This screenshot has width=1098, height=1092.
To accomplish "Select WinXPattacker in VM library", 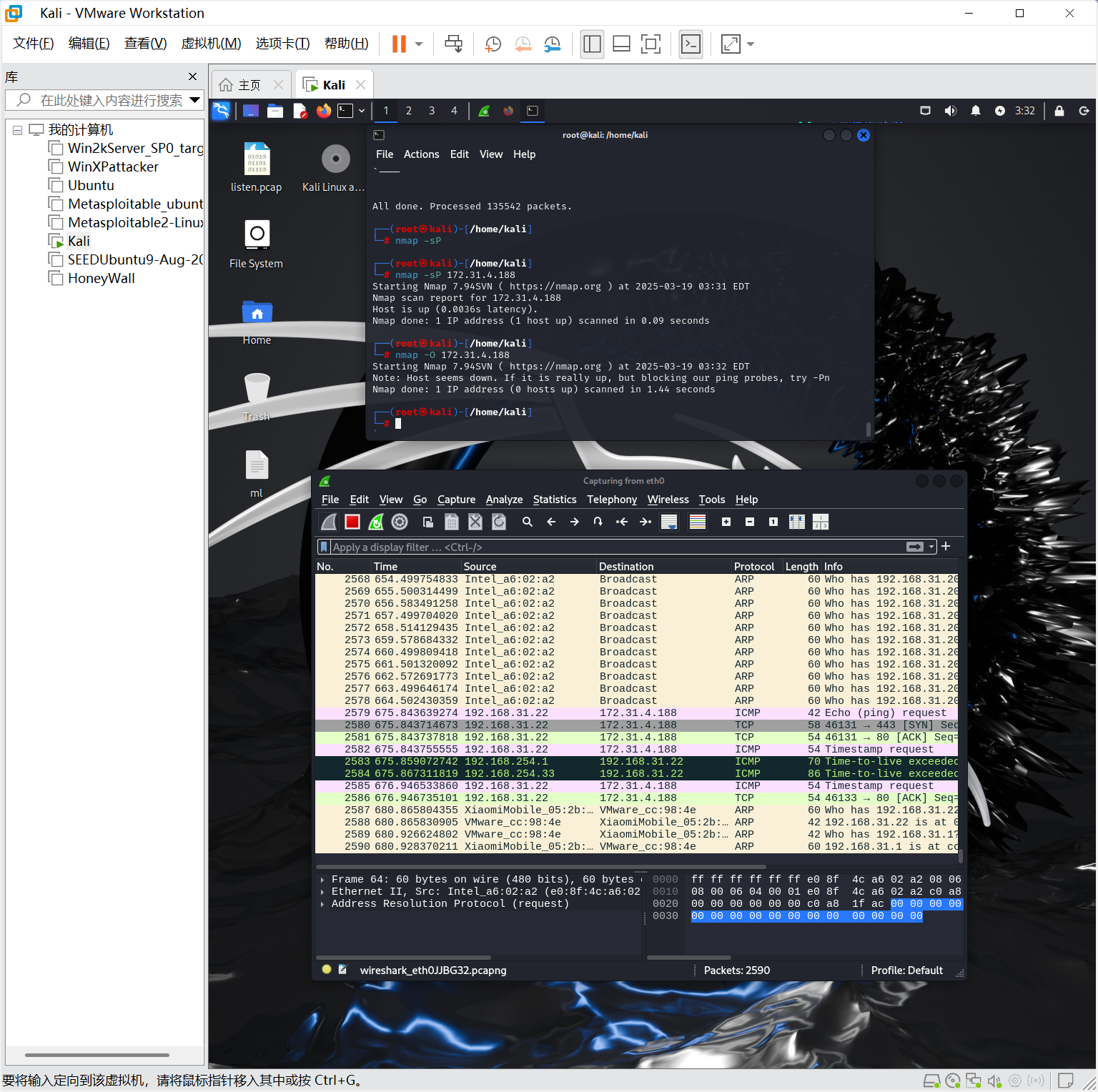I will coord(113,167).
